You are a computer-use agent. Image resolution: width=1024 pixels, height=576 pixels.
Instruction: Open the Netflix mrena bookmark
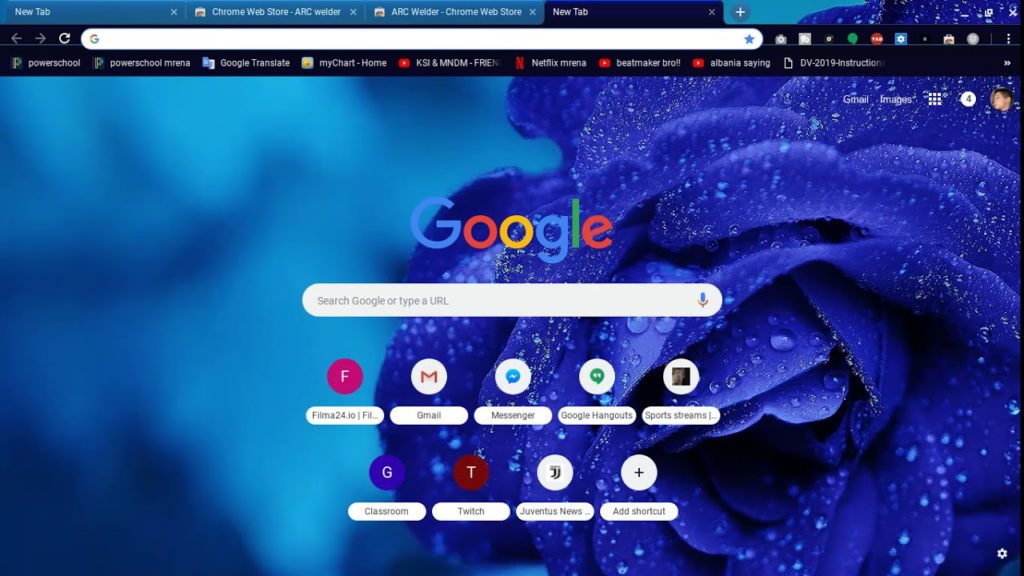coord(551,63)
